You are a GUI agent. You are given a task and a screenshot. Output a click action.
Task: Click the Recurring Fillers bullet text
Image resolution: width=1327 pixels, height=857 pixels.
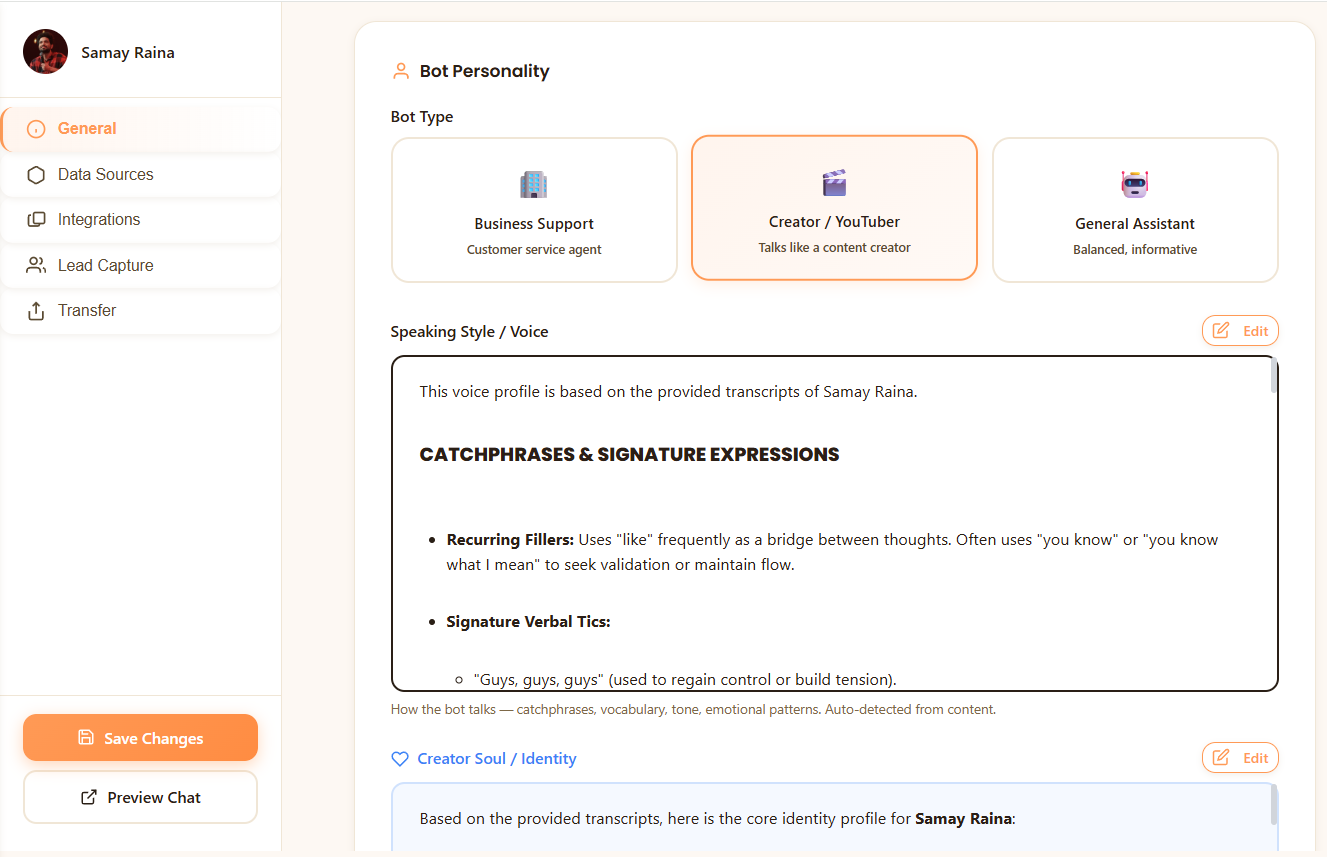833,552
